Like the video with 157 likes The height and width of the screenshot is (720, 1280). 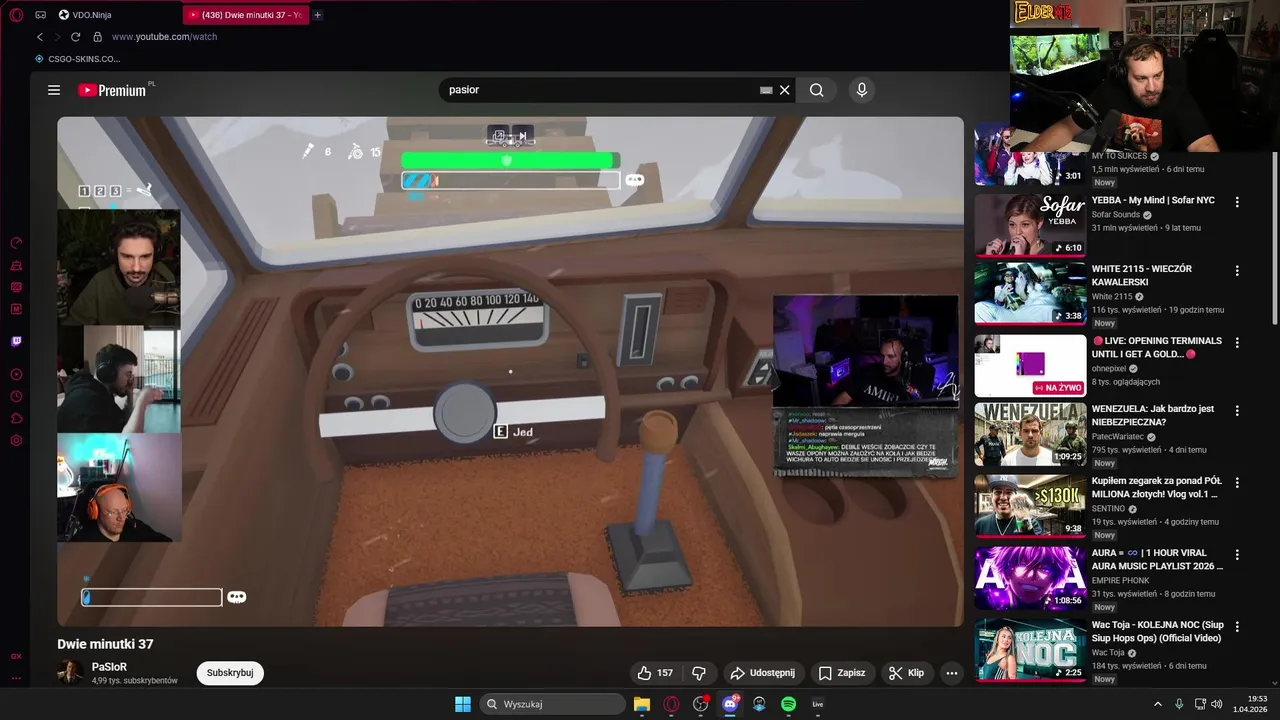[x=655, y=673]
